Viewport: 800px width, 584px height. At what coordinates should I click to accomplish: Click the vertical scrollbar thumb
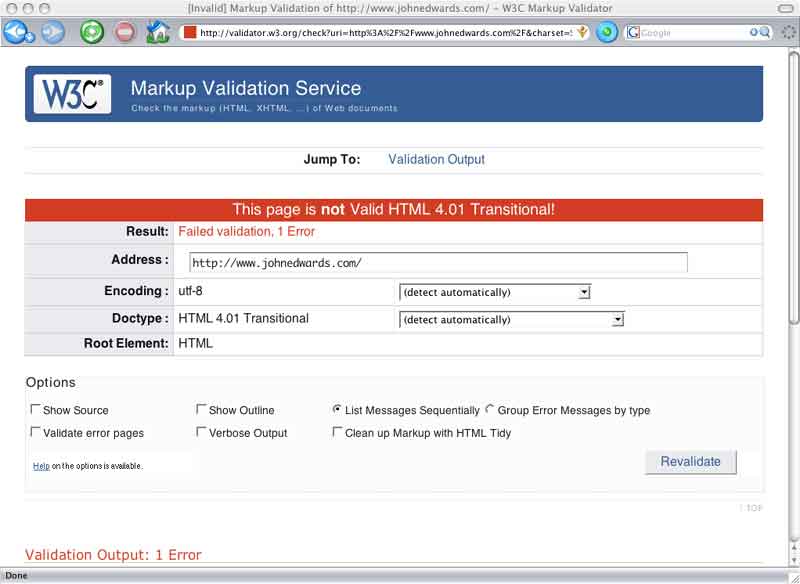point(794,186)
